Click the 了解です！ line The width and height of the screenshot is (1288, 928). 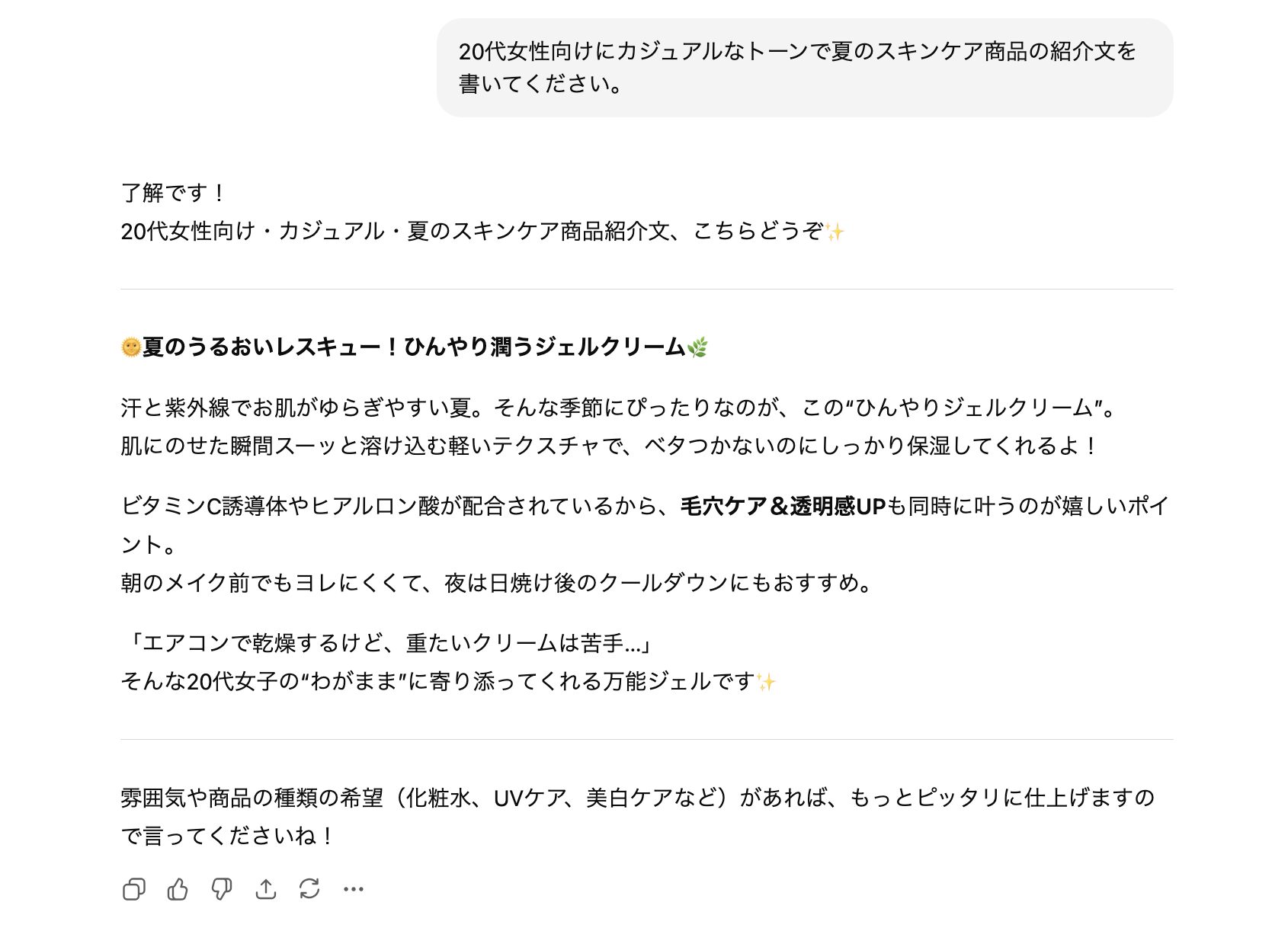(173, 193)
